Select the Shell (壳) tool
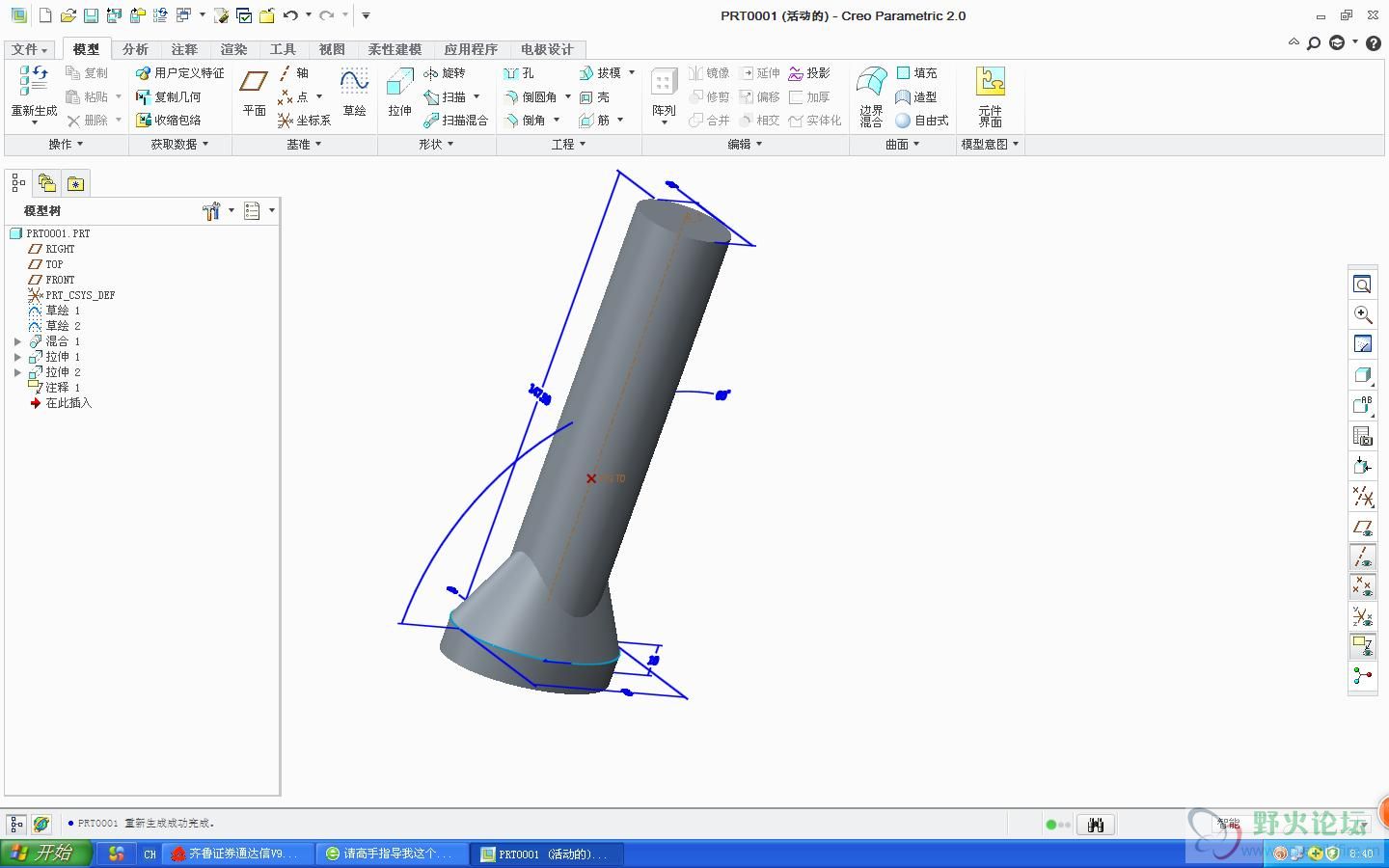Viewport: 1389px width, 868px height. pyautogui.click(x=594, y=97)
